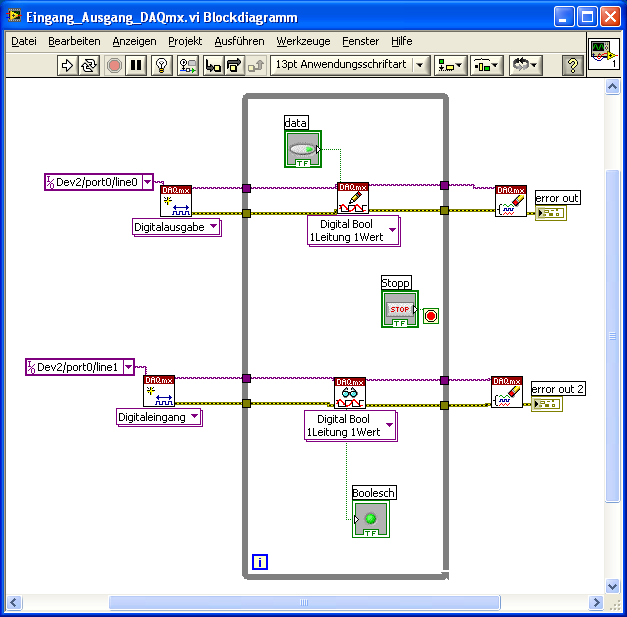627x617 pixels.
Task: Click the loop condition stop terminal
Action: click(431, 316)
